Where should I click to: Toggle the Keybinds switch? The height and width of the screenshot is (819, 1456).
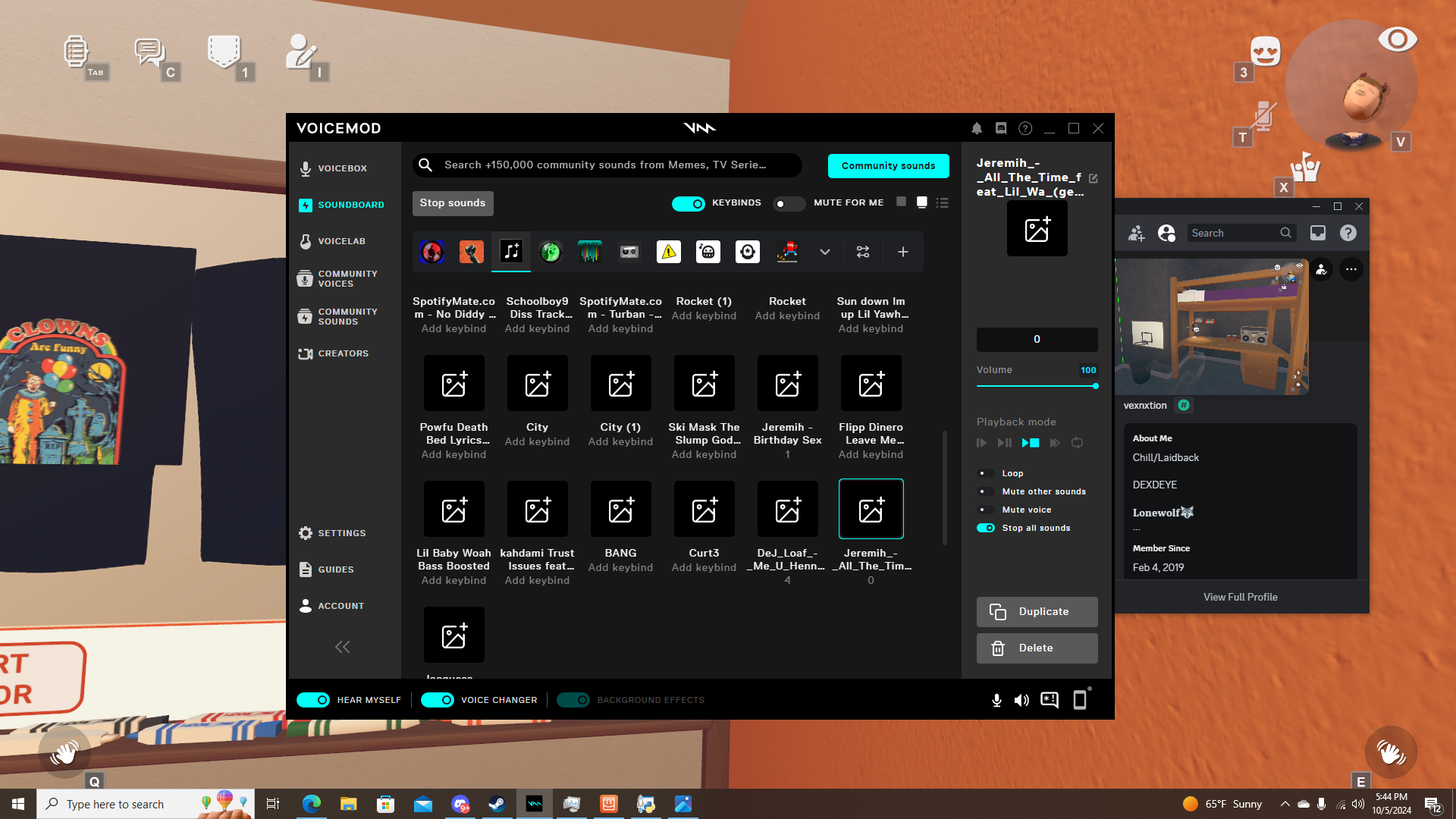(x=689, y=203)
